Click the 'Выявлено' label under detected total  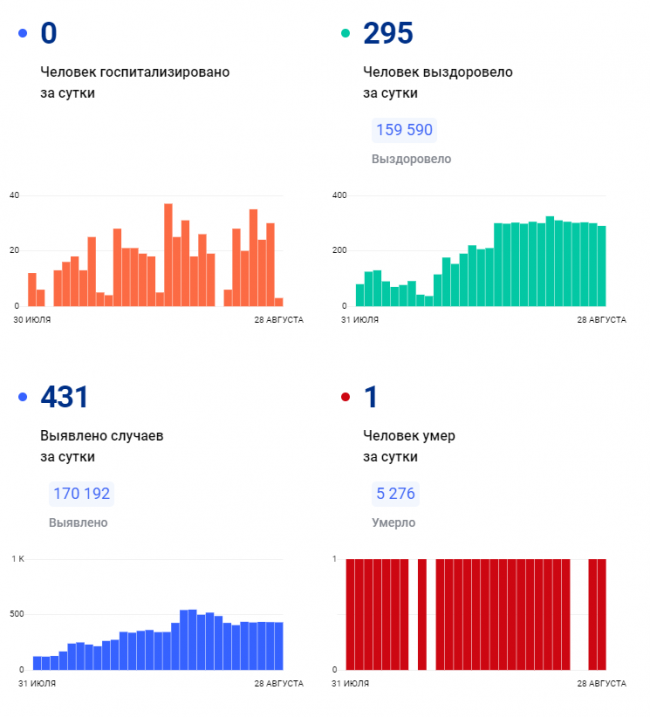(x=78, y=522)
